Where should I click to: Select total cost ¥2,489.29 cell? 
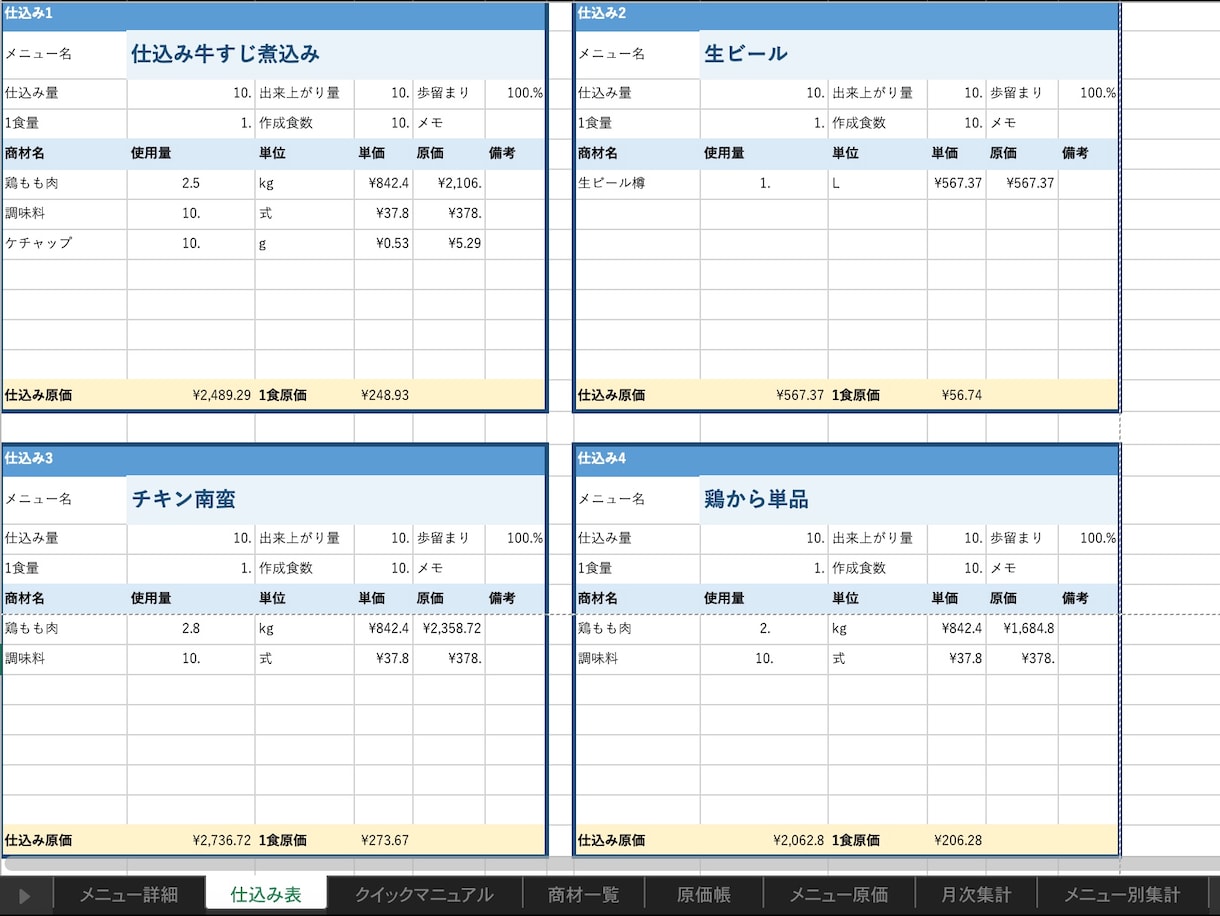tap(191, 395)
